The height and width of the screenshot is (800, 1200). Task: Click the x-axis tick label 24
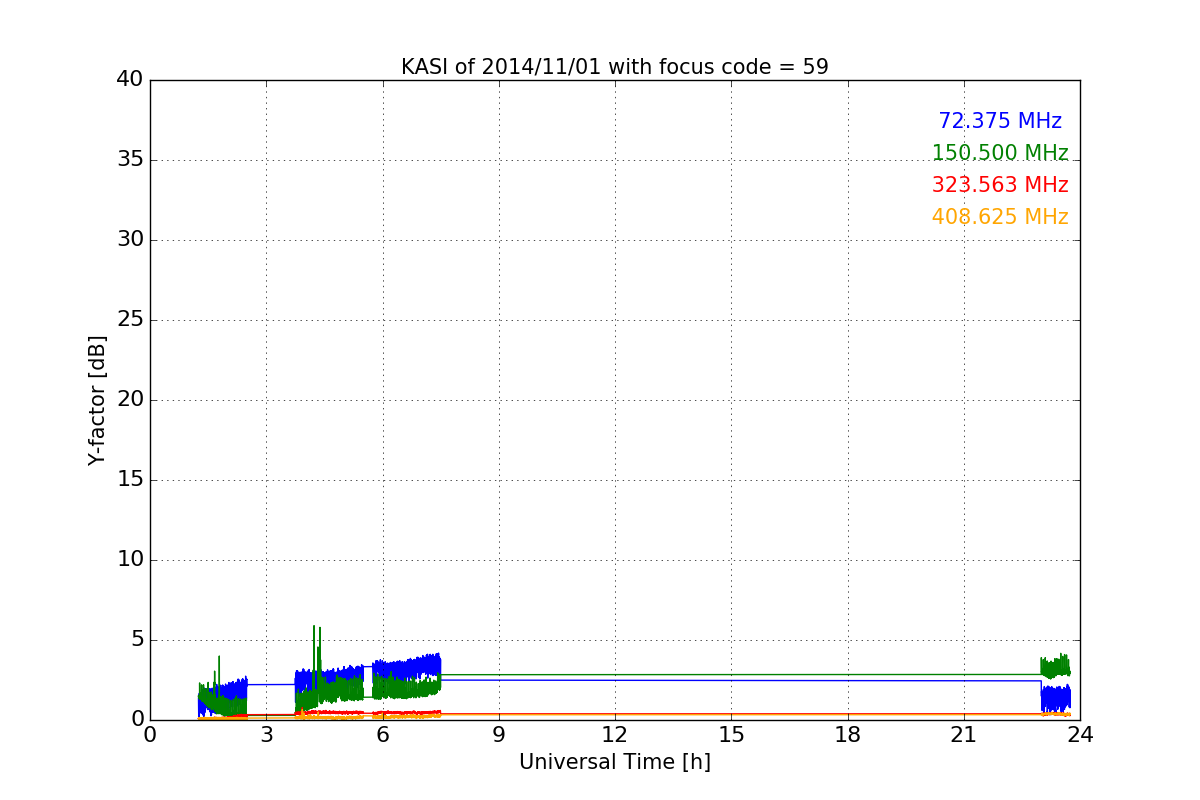coord(1080,735)
